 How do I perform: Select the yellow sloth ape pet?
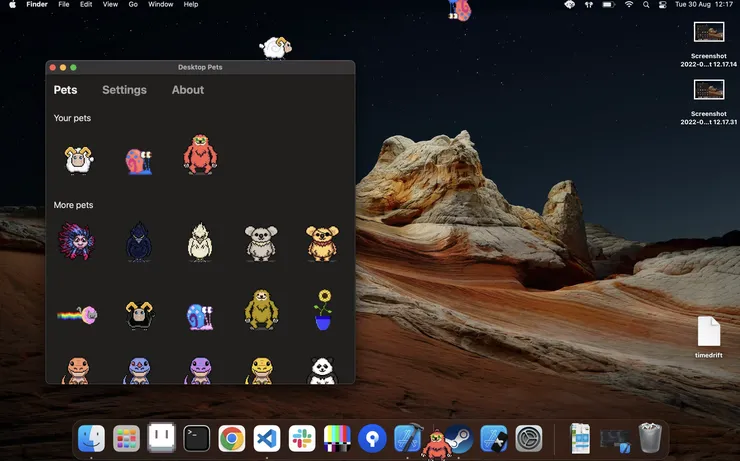coord(261,310)
